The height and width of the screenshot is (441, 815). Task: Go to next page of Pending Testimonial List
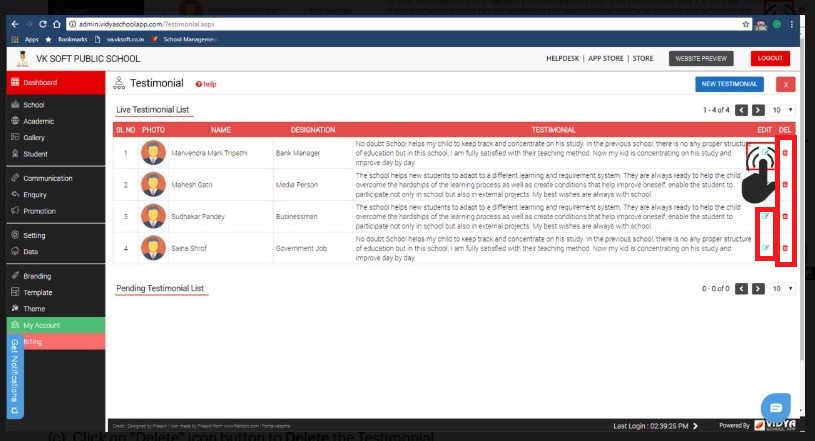[758, 289]
